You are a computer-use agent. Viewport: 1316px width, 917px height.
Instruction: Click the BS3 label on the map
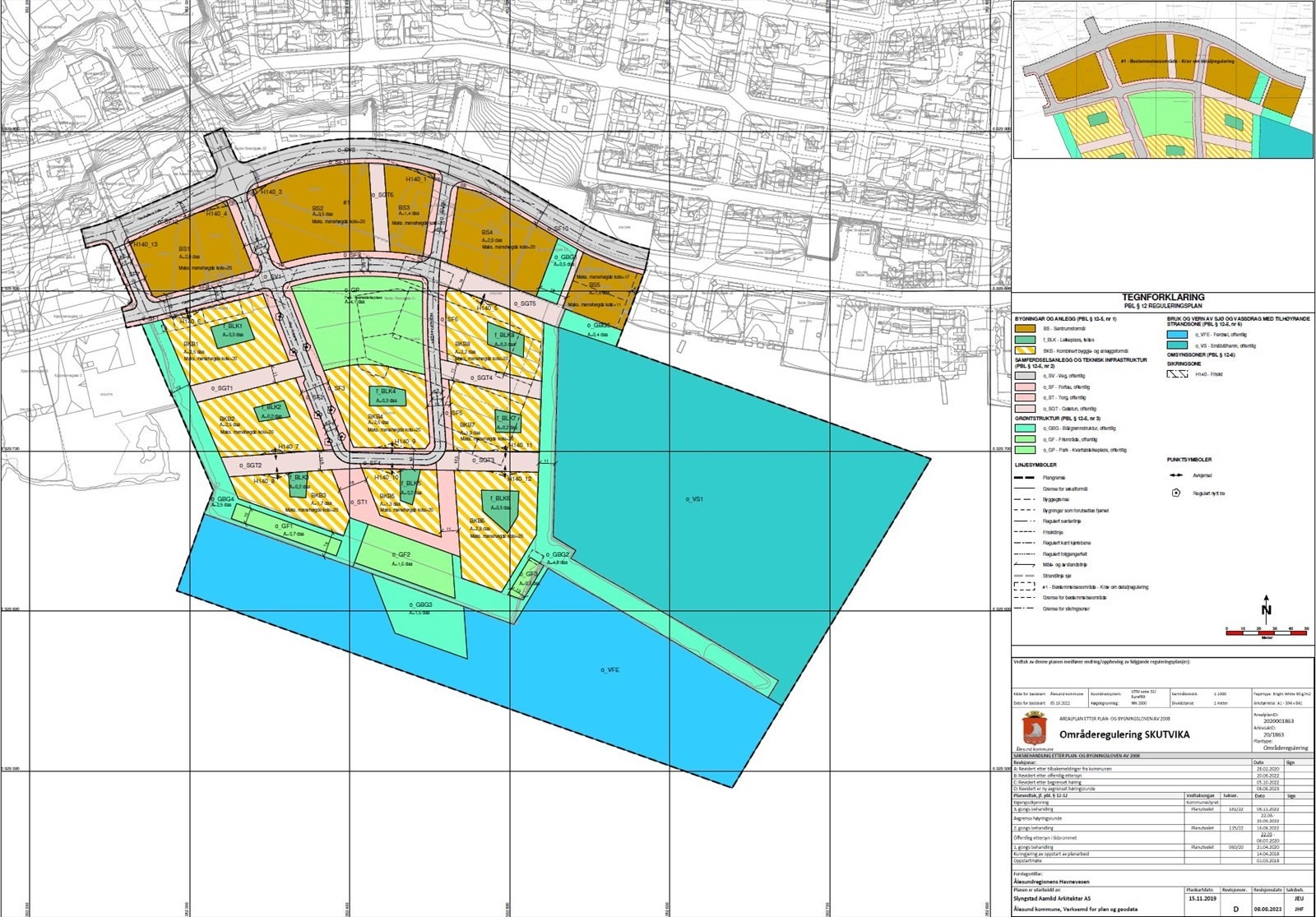404,207
